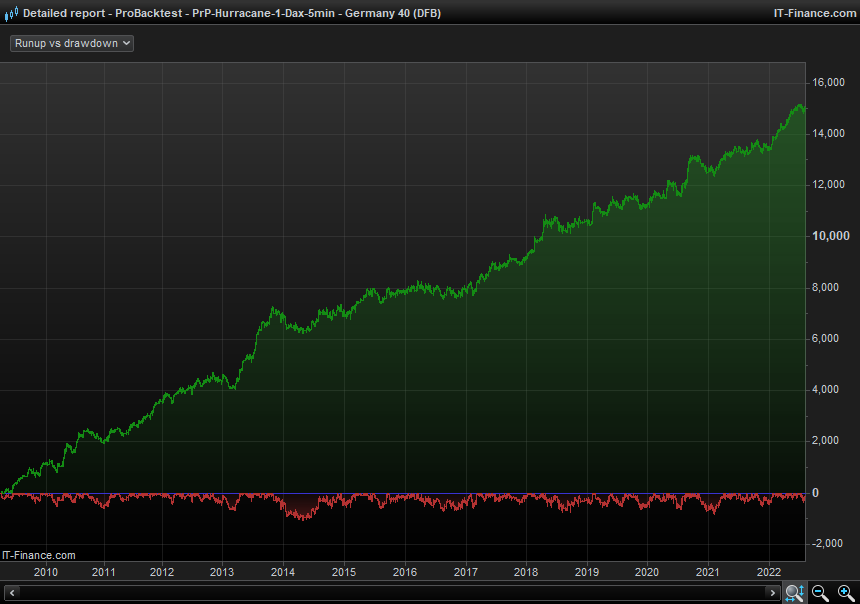
Task: Select the 2014 label on the time axis
Action: (283, 572)
